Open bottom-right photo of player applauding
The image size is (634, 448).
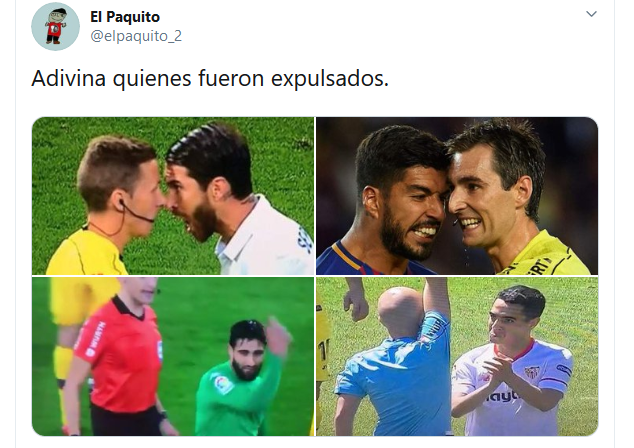pos(457,356)
